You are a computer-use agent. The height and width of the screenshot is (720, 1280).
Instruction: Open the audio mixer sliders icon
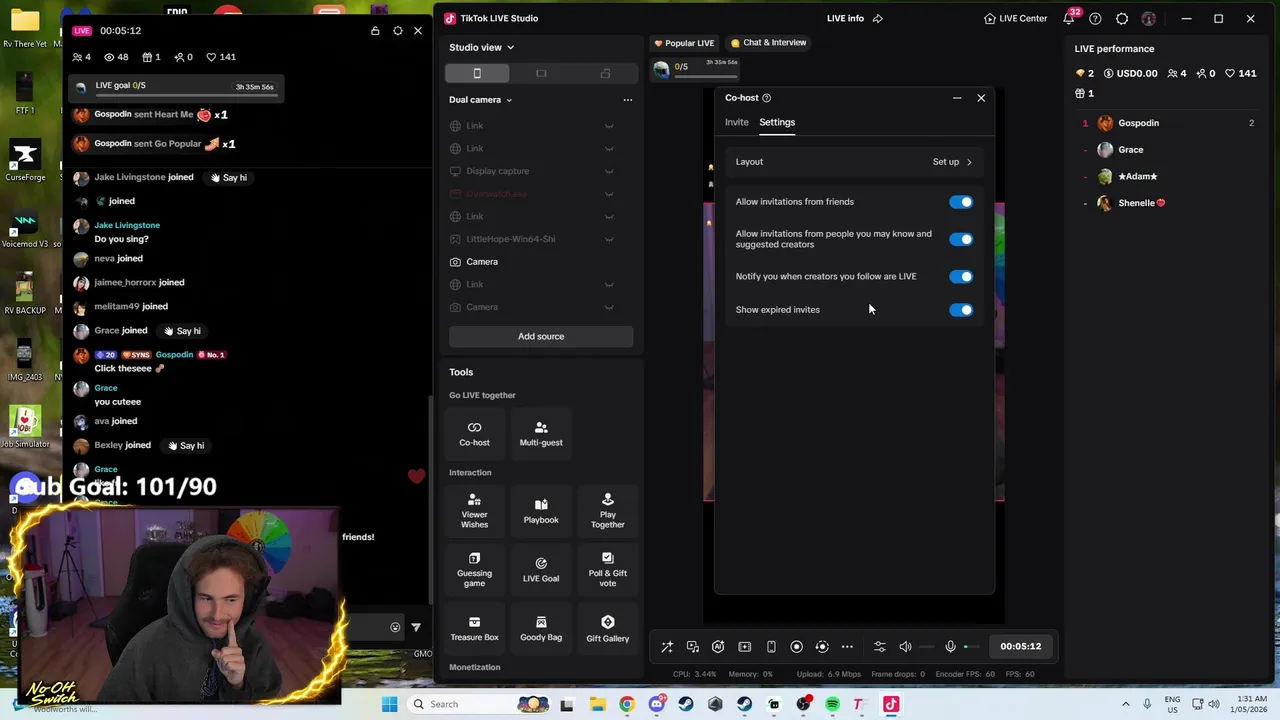click(x=879, y=647)
